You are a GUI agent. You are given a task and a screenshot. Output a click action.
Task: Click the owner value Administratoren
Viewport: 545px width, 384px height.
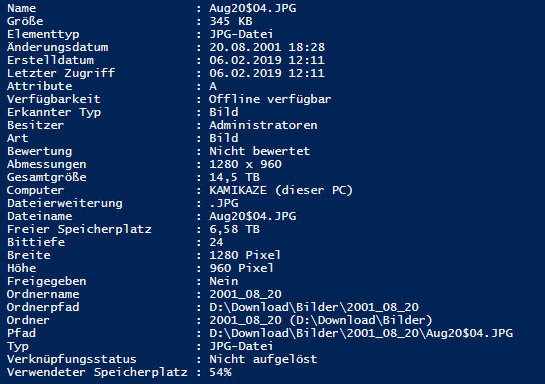coord(263,125)
